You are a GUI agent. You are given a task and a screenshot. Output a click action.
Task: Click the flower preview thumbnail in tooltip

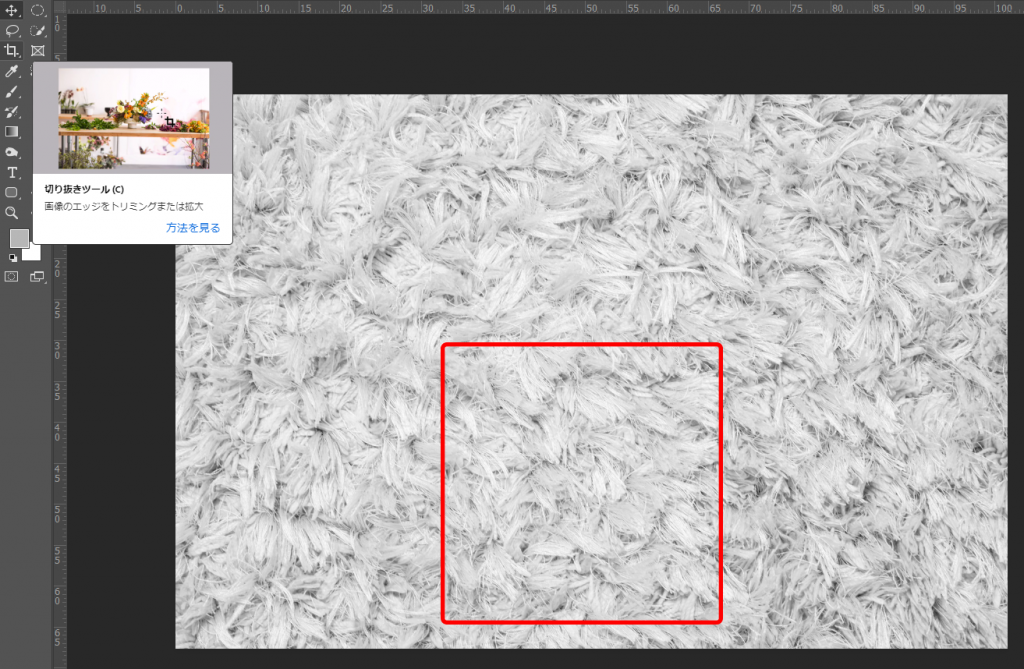(x=134, y=118)
